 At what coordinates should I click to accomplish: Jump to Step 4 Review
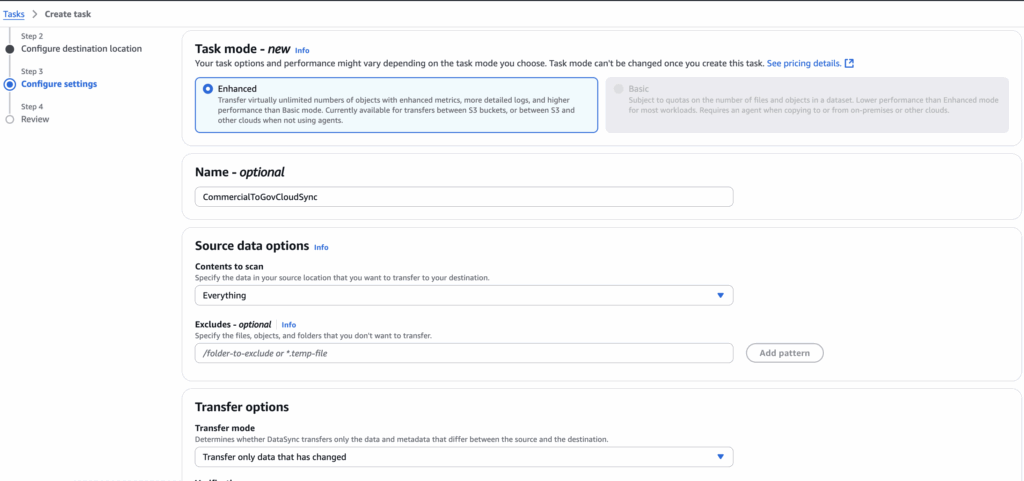pos(35,119)
